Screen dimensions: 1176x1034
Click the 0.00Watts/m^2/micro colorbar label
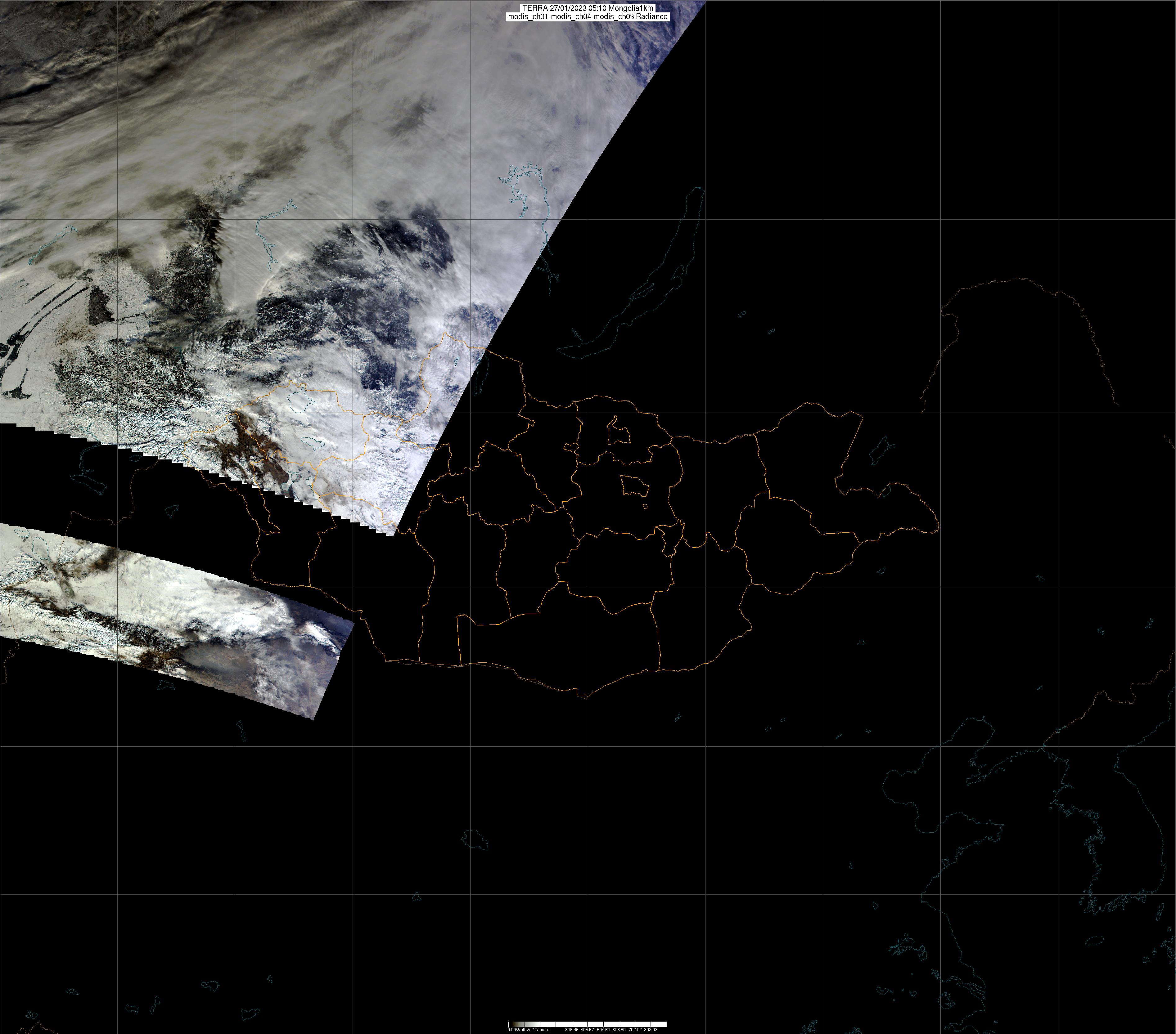(528, 1030)
